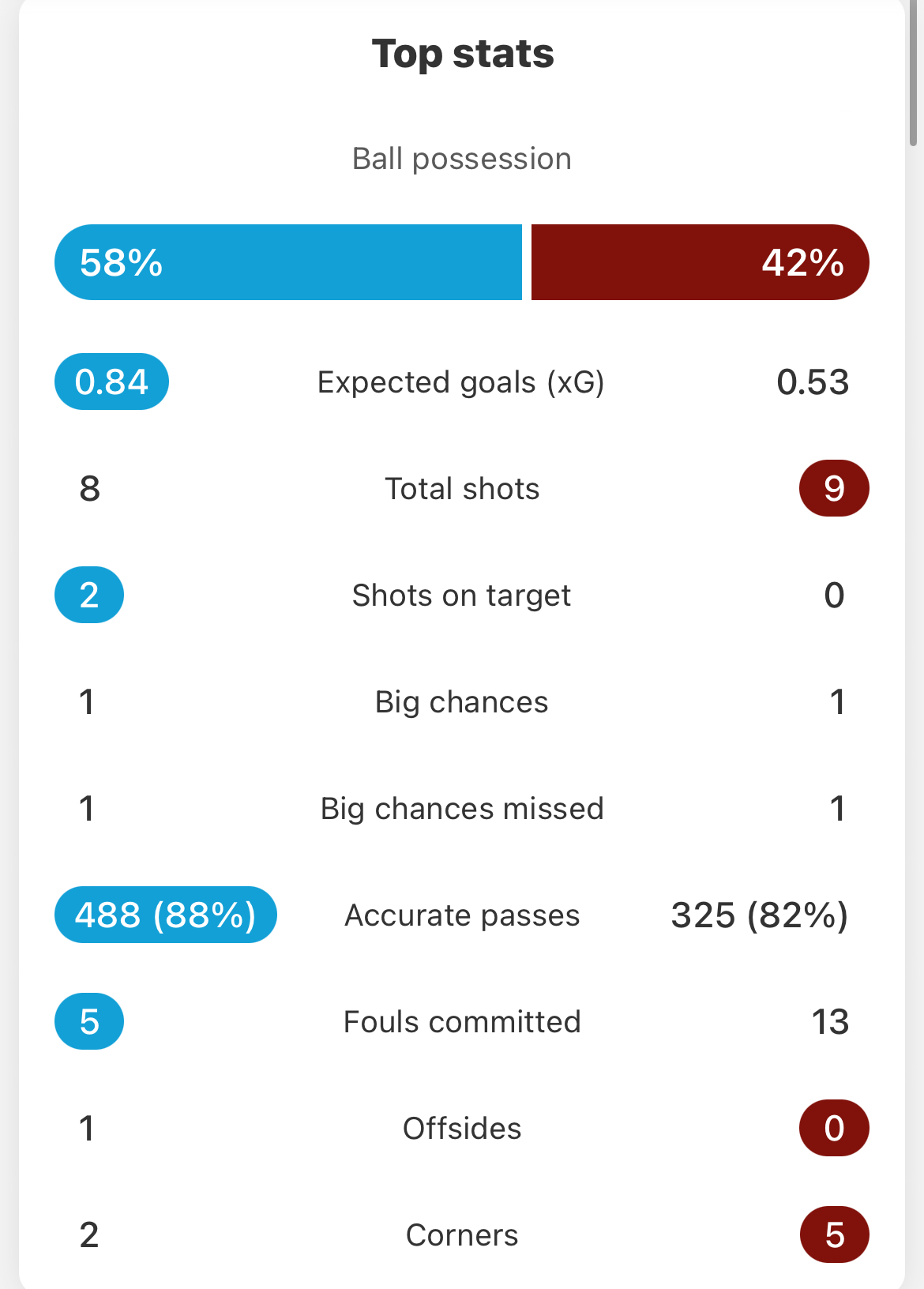The image size is (924, 1289).
Task: Select the Shots on target label
Action: 461,596
